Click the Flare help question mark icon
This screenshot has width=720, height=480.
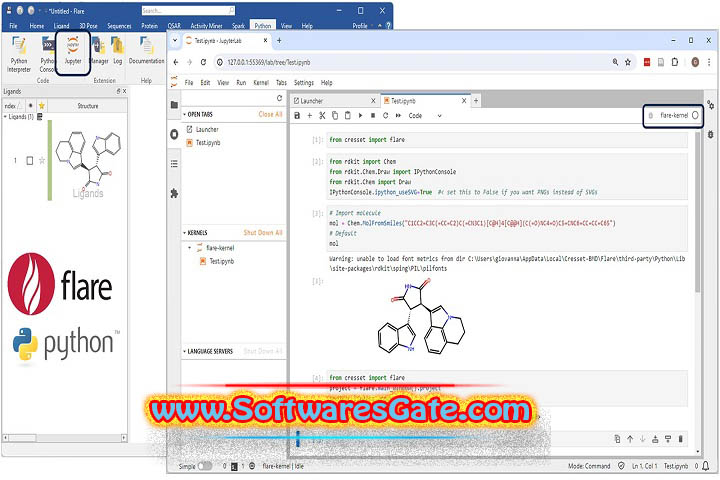coord(388,26)
